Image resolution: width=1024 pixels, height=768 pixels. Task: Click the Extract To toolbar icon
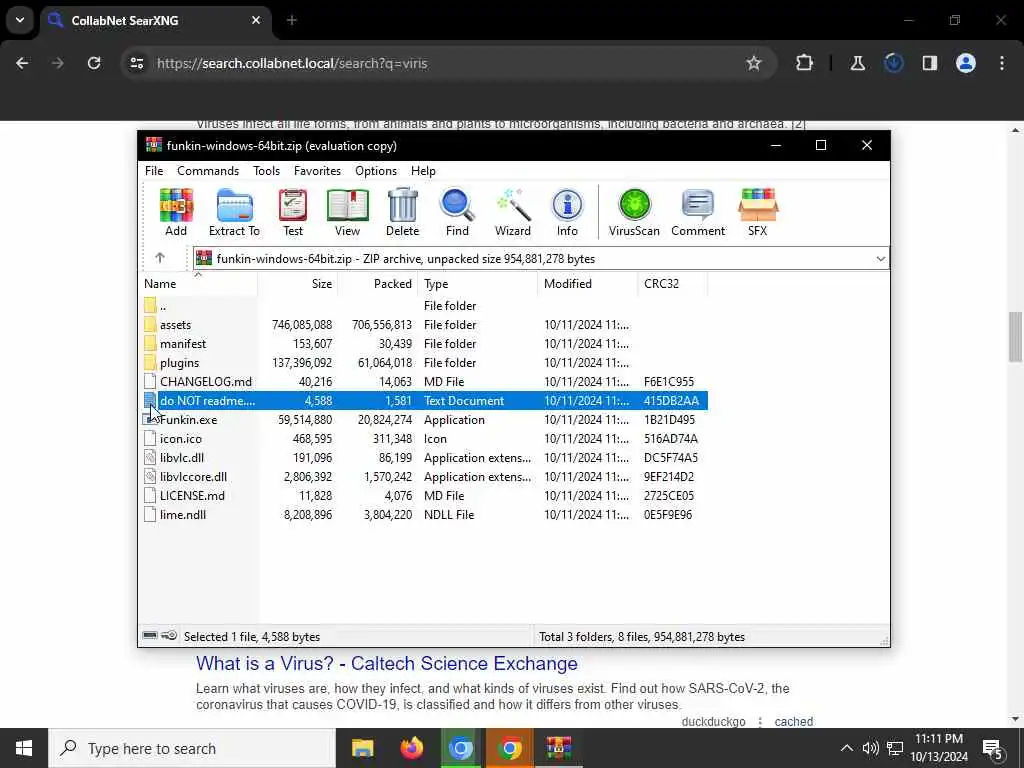(x=234, y=212)
